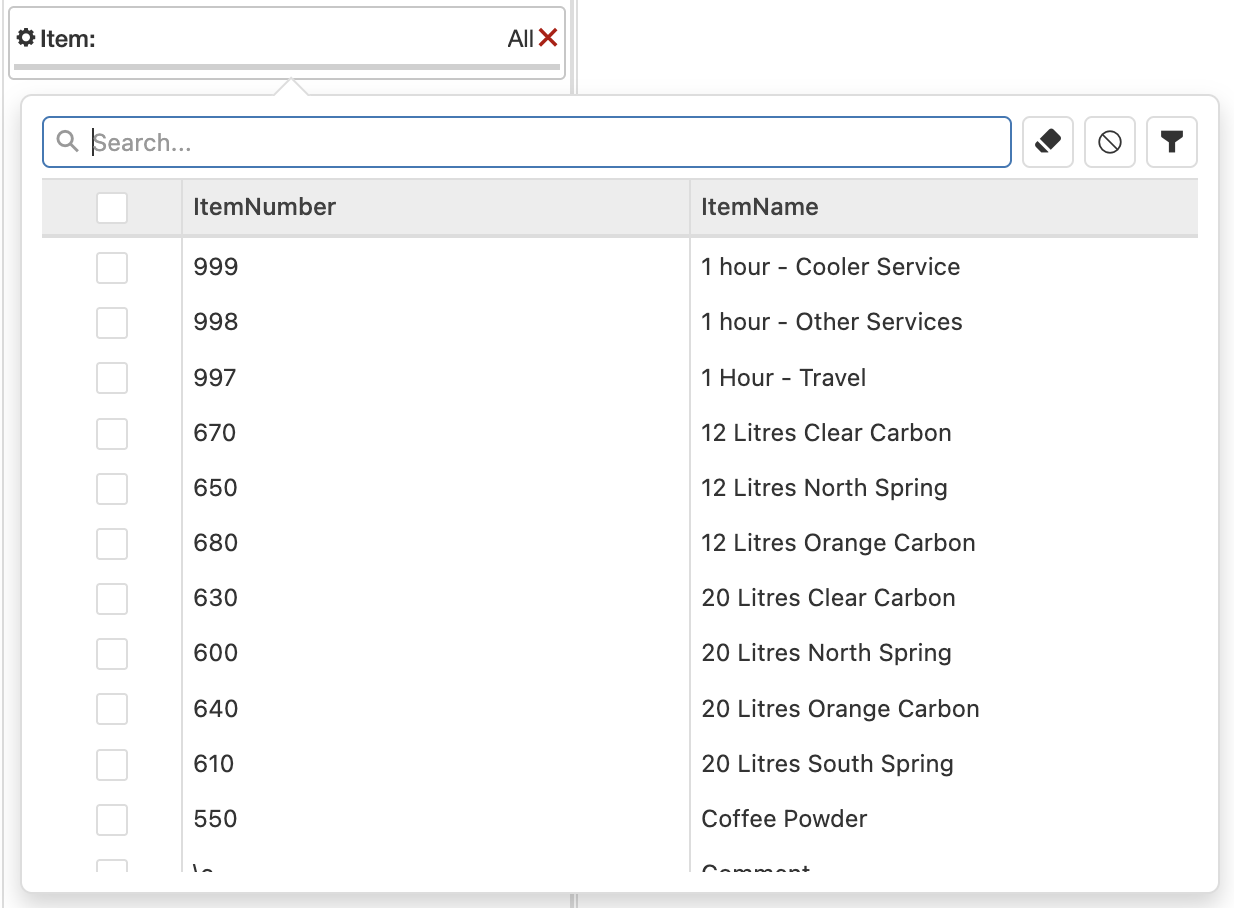Image resolution: width=1234 pixels, height=908 pixels.
Task: Select '20 Litres South Spring' name
Action: tap(828, 764)
